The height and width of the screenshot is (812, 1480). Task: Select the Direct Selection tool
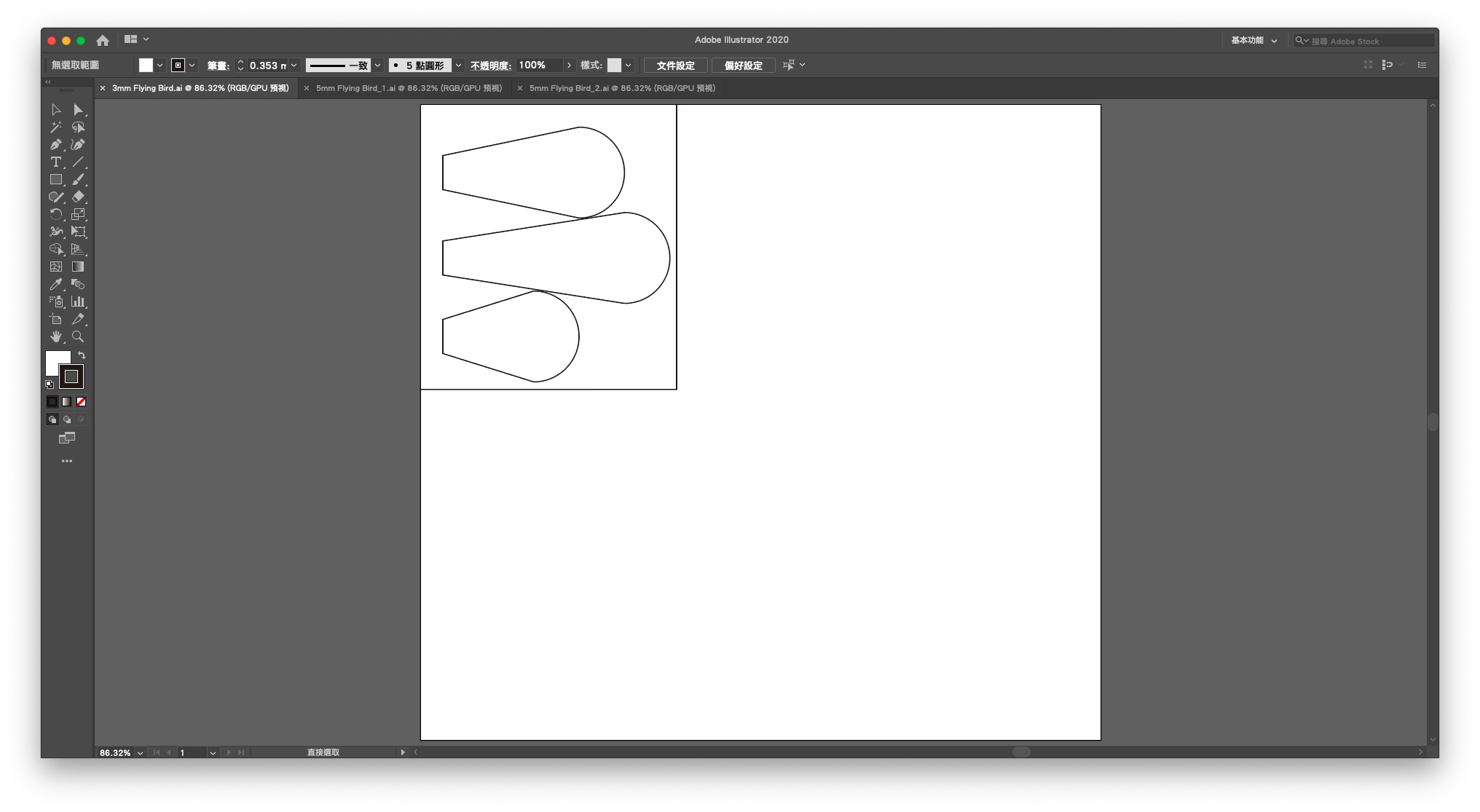pos(78,110)
